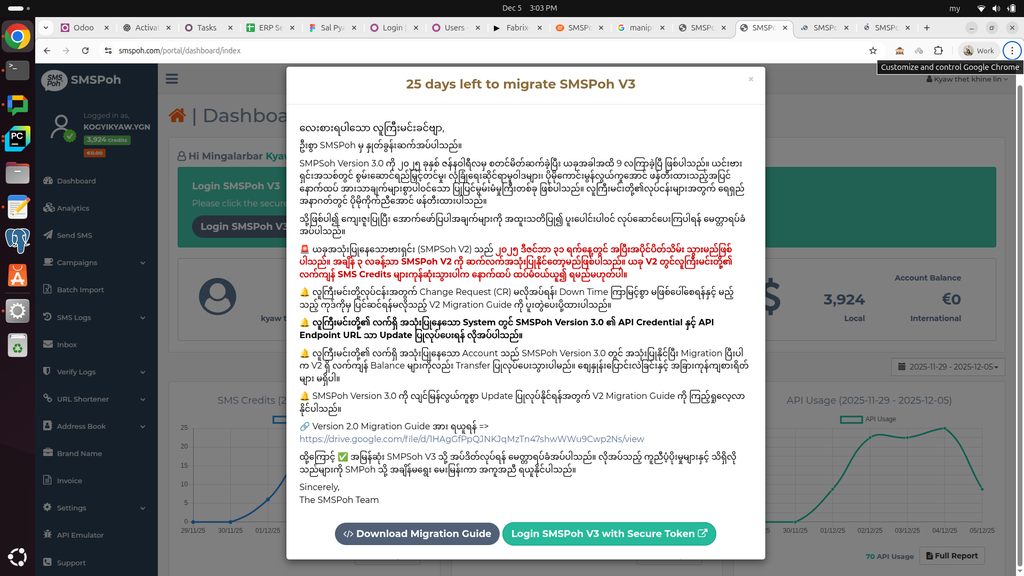Screen dimensions: 1024x576
Task: Open Send SMS in the sidebar
Action: pos(74,235)
